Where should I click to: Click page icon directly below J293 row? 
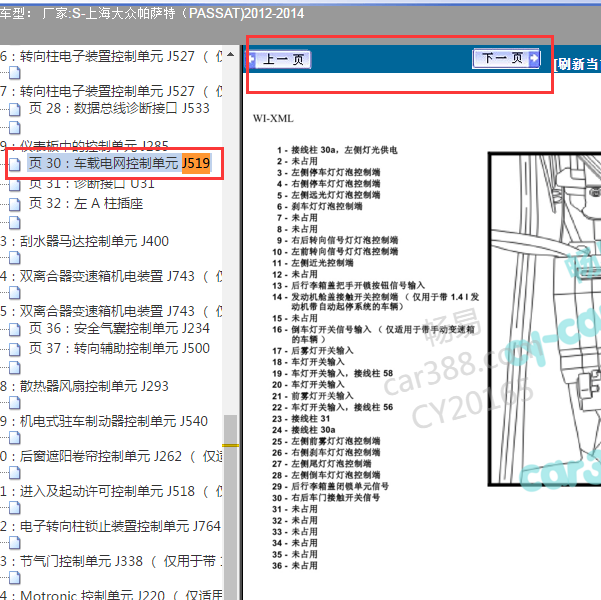15,403
